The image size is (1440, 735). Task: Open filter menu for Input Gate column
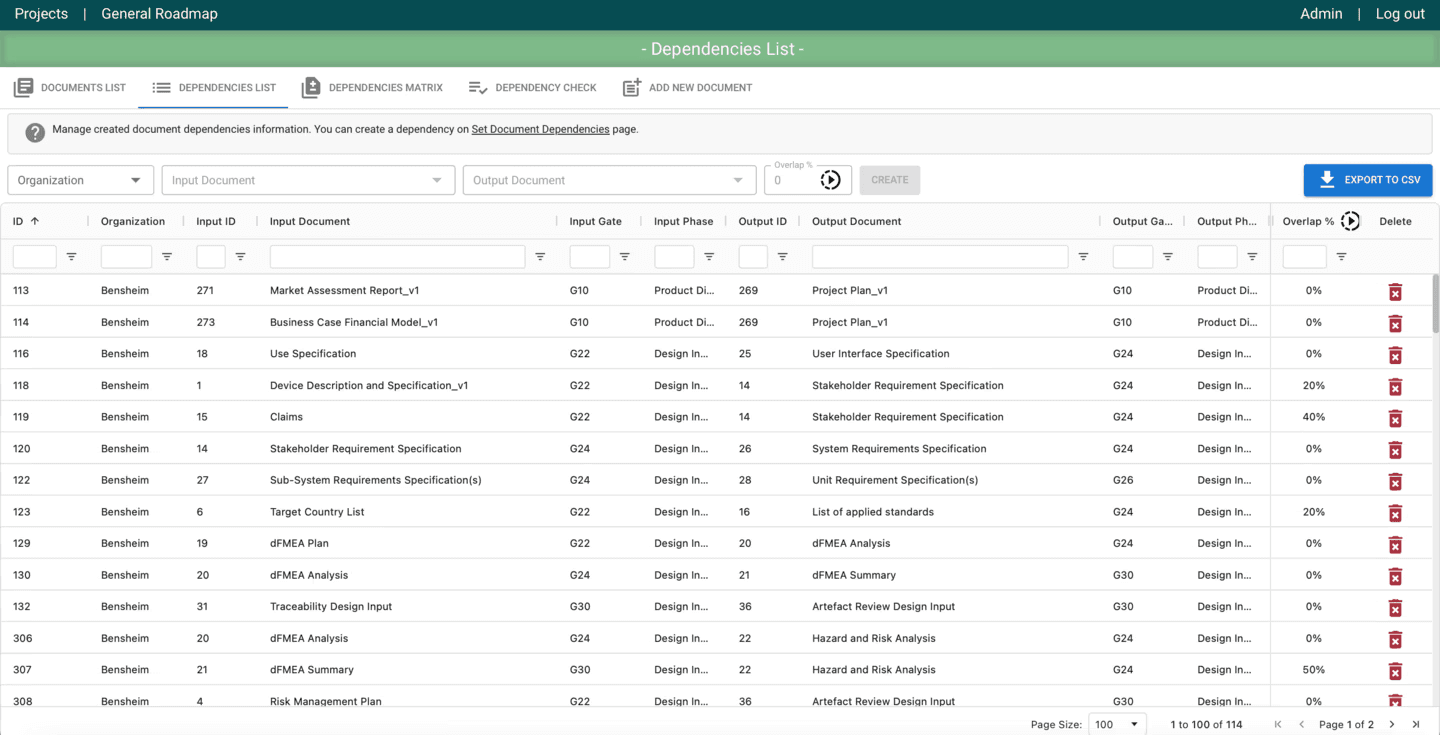tap(624, 257)
